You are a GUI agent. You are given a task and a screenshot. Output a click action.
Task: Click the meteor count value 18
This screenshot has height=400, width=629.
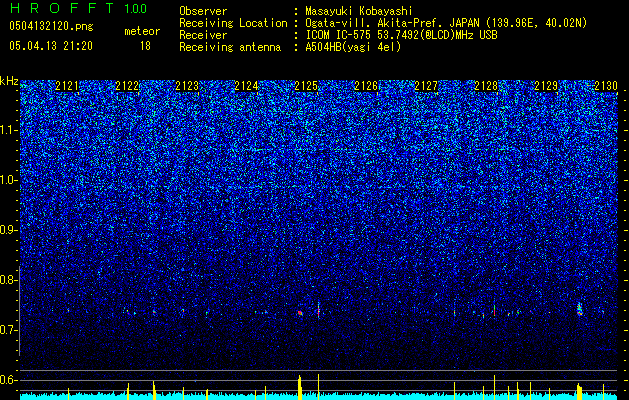click(145, 46)
